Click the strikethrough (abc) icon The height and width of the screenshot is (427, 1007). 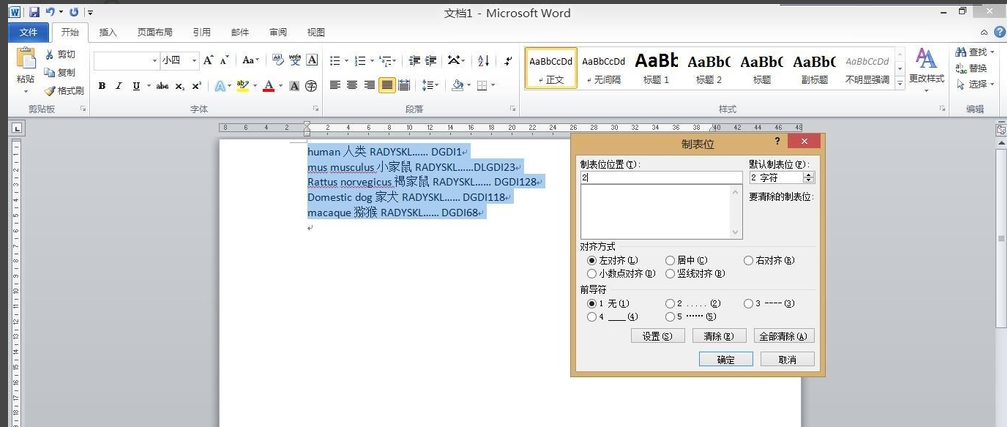pyautogui.click(x=162, y=86)
